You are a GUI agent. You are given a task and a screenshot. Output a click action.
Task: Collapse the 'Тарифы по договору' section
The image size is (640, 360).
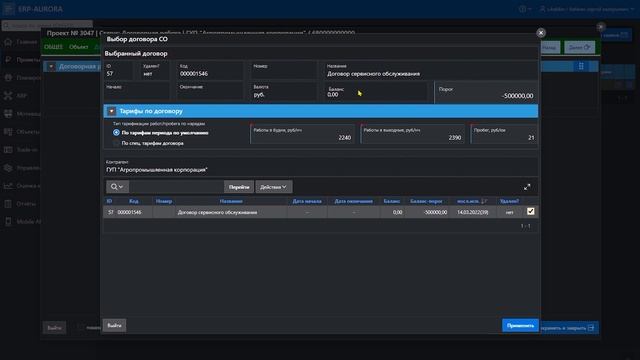coord(111,111)
